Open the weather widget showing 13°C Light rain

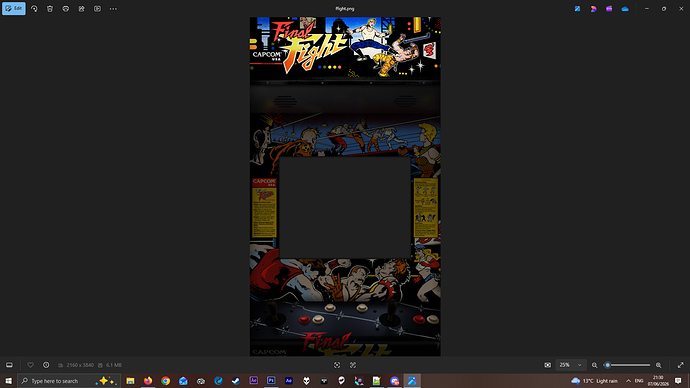pos(595,381)
